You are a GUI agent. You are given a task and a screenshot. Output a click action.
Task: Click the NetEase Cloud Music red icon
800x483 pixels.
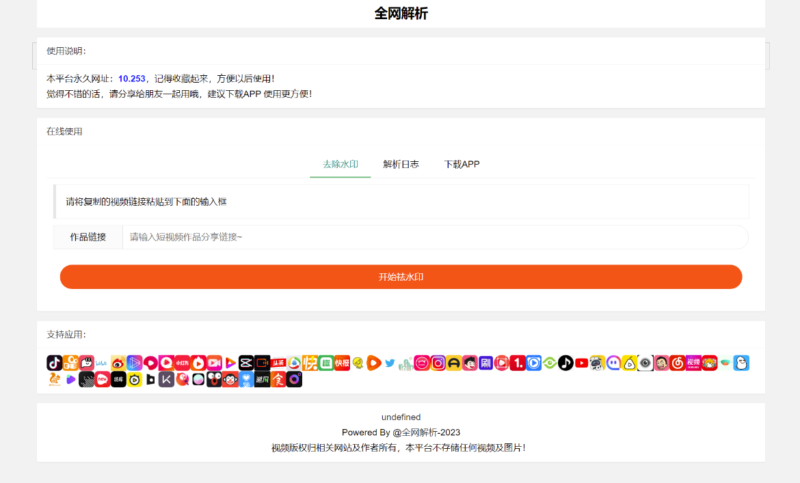point(677,363)
